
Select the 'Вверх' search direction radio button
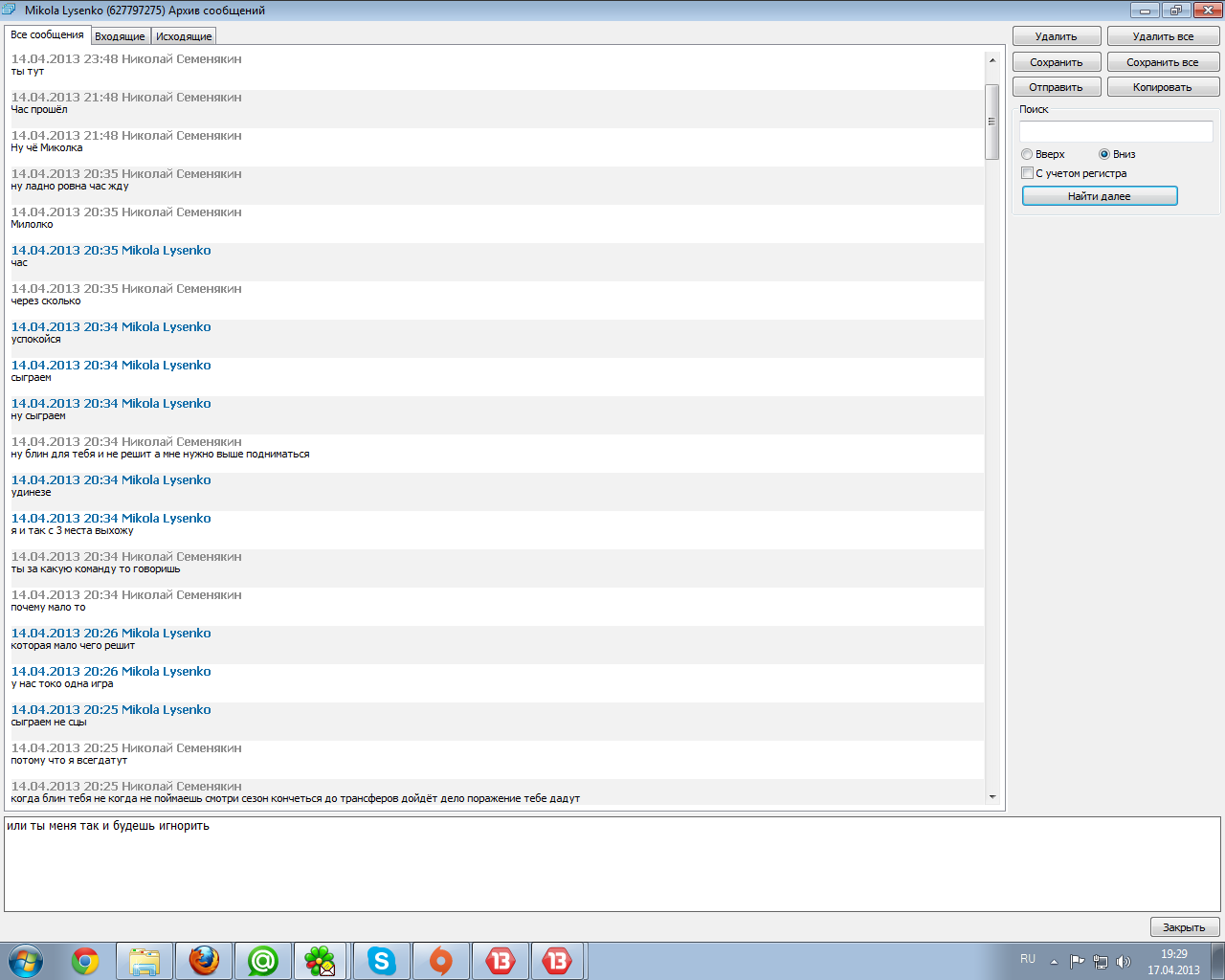(1027, 154)
